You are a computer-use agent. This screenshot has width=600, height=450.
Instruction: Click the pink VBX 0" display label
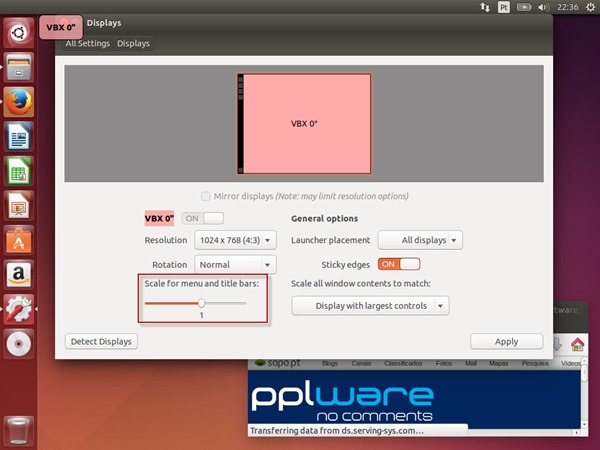[x=159, y=218]
